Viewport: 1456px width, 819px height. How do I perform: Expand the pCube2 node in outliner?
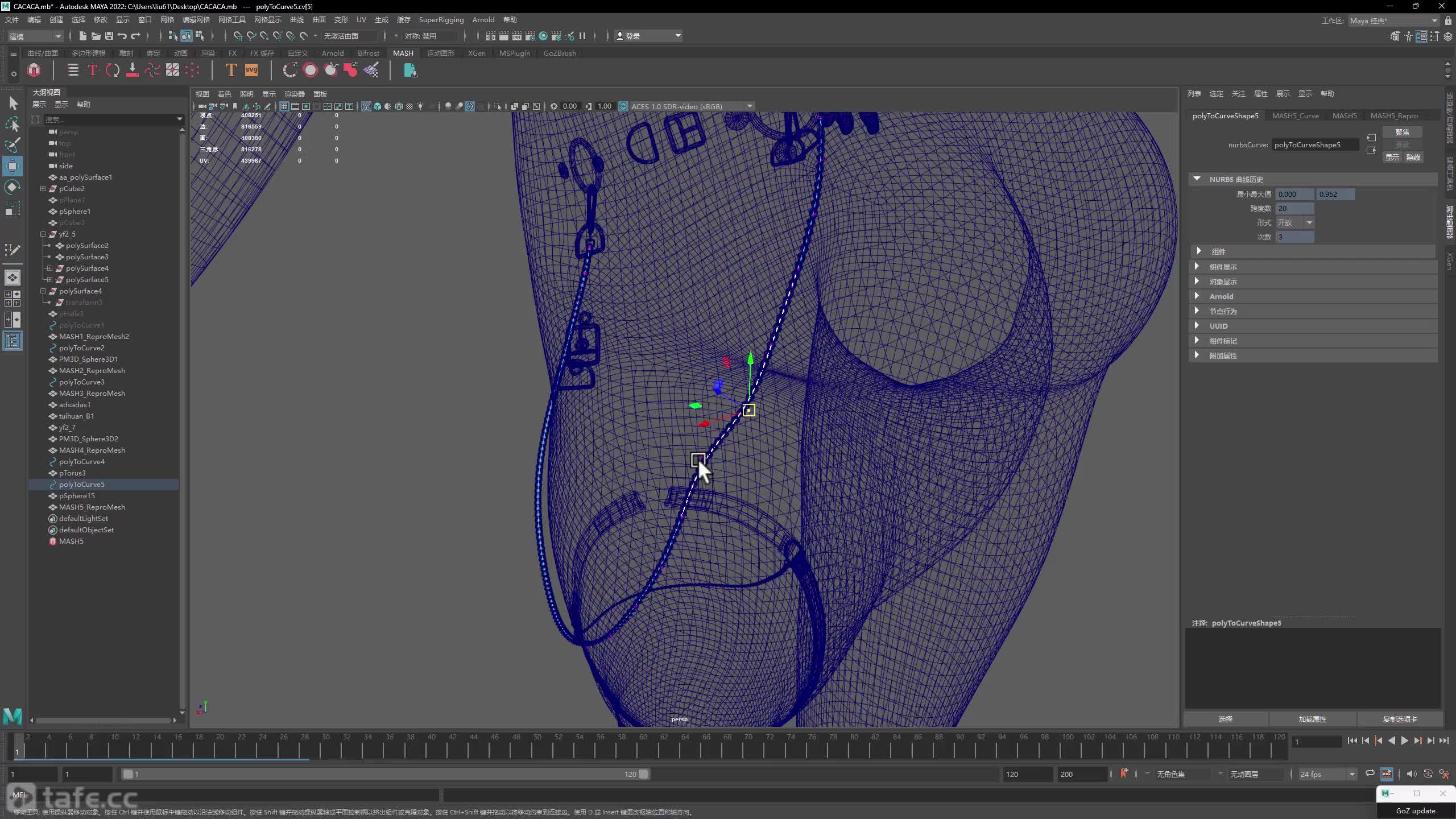click(43, 188)
